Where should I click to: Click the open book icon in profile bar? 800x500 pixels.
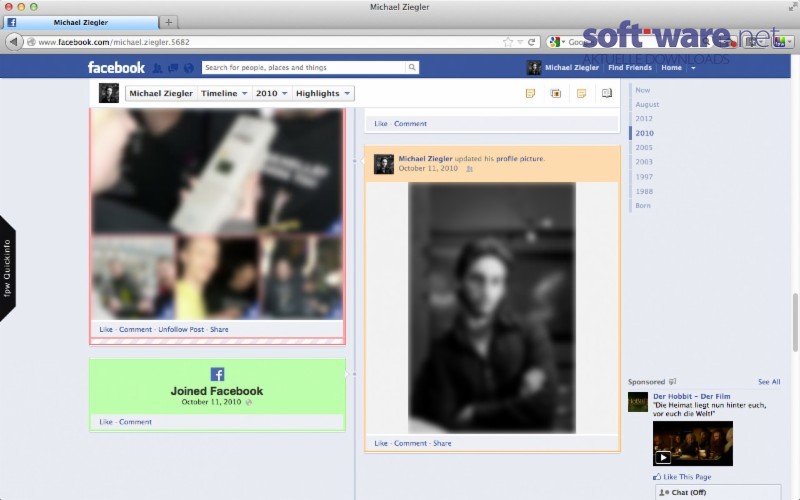click(x=607, y=93)
